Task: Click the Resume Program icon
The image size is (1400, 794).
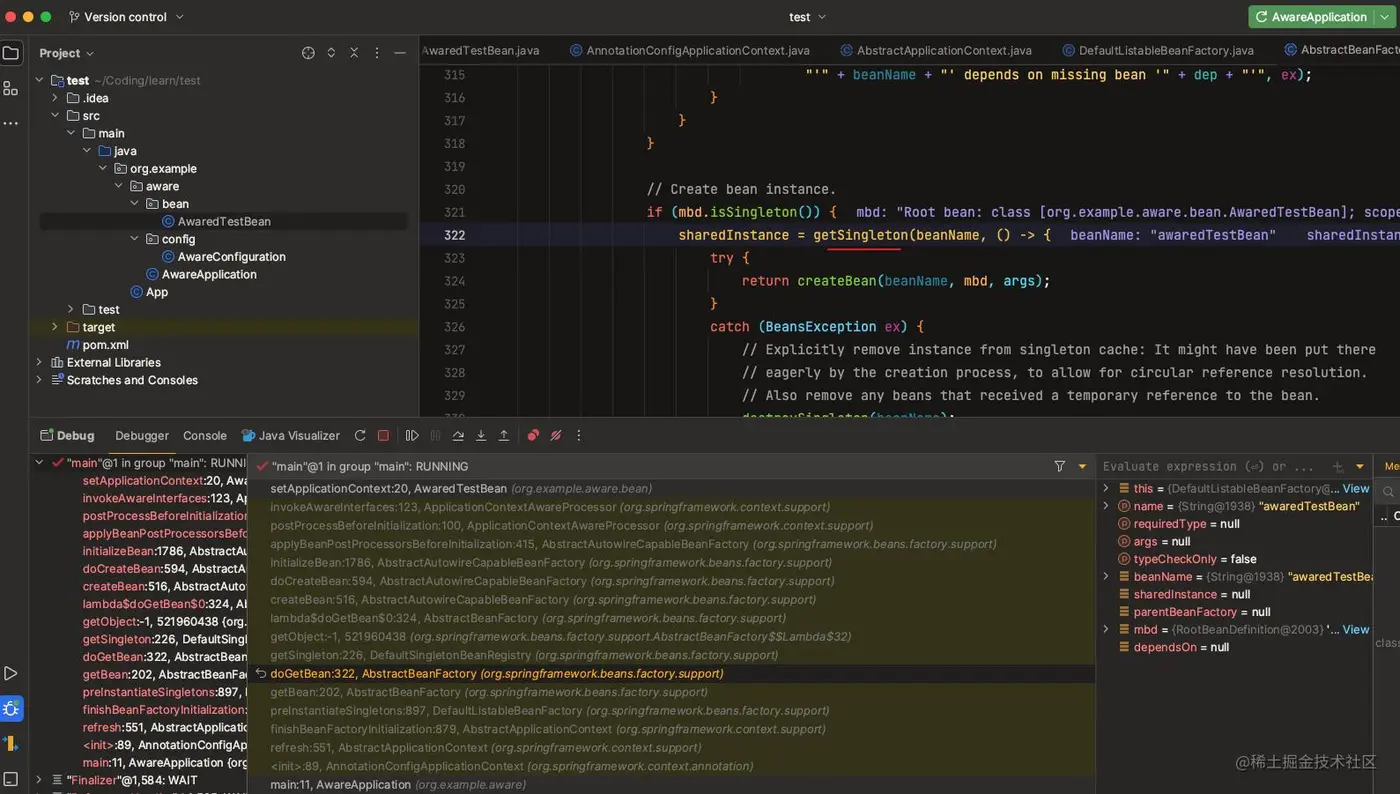Action: [412, 435]
